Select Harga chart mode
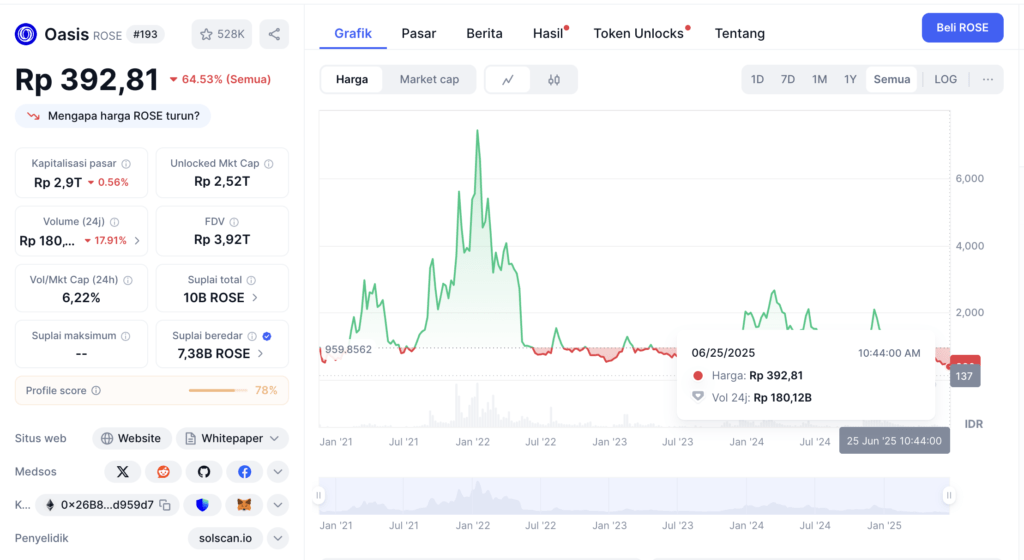This screenshot has width=1024, height=560. click(352, 80)
